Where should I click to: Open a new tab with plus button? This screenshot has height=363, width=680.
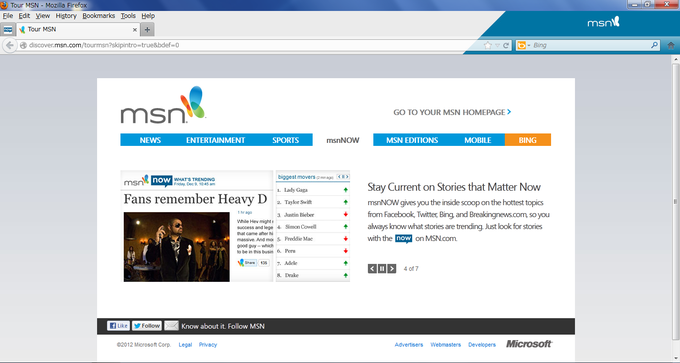(x=147, y=29)
